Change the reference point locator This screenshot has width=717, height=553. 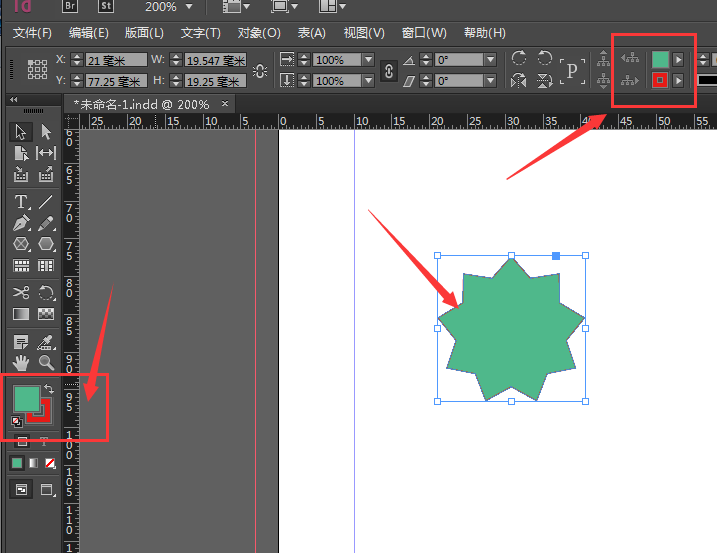37,70
